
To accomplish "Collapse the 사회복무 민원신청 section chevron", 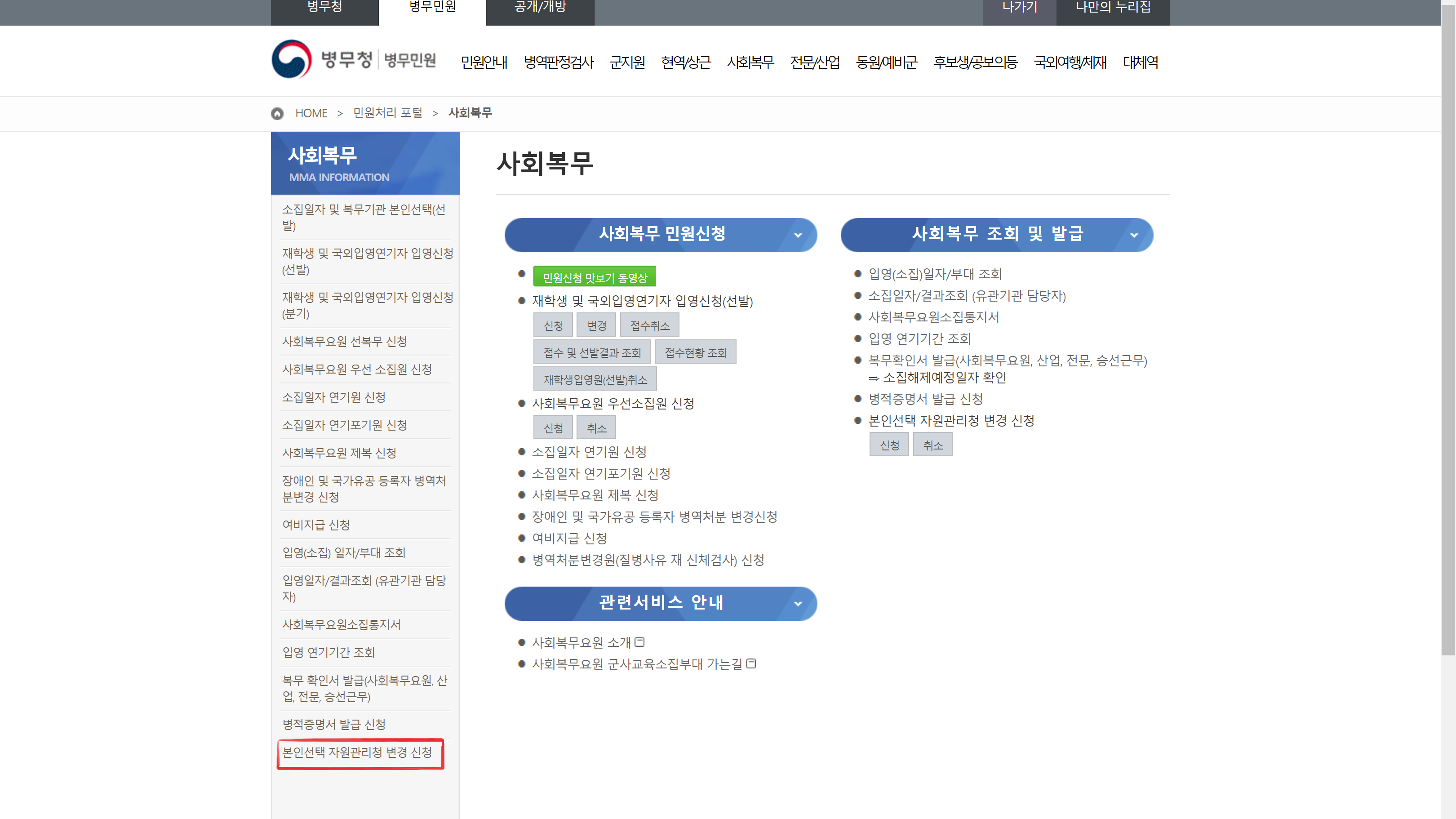I will click(798, 235).
